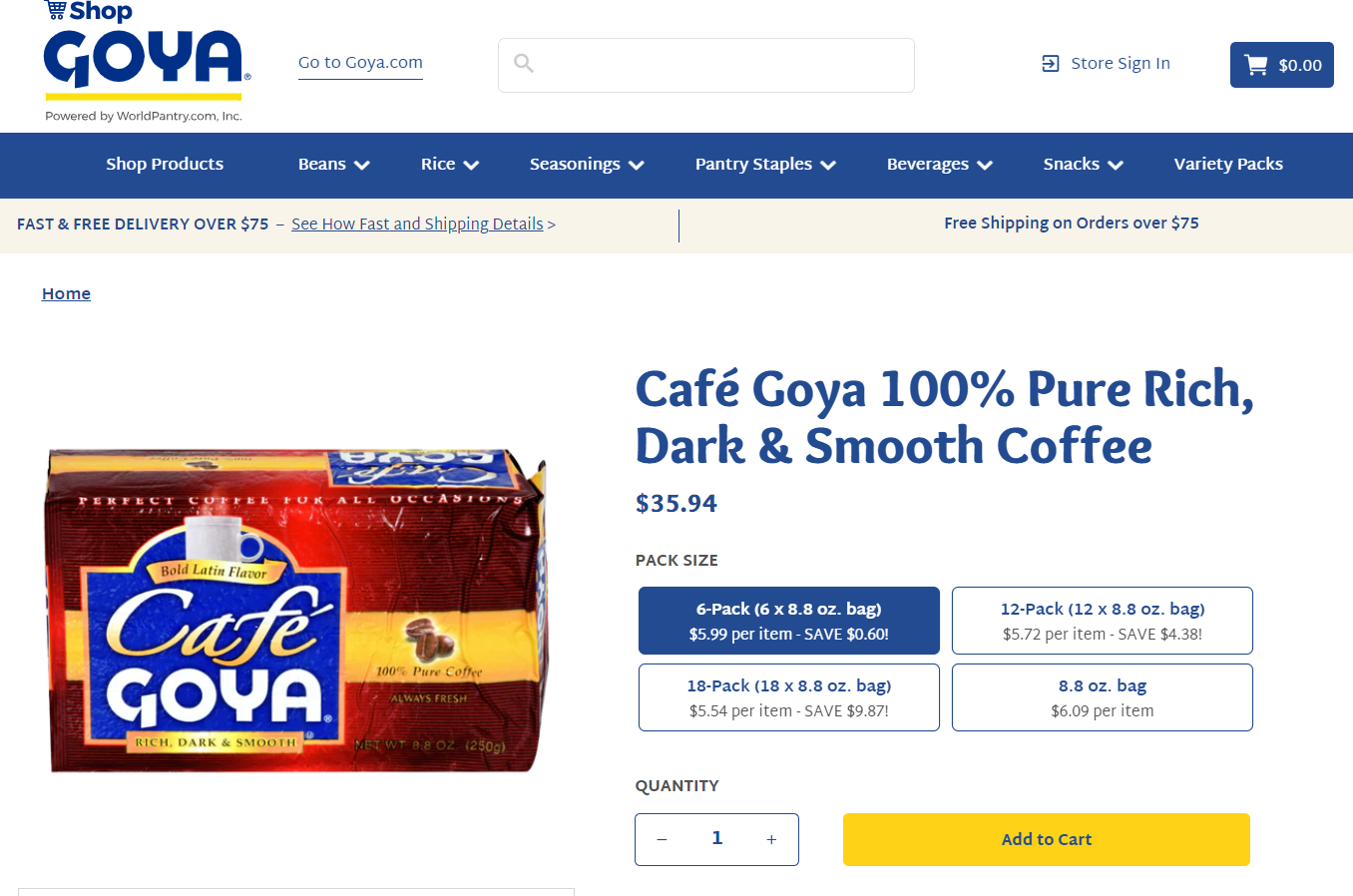Click the Store Sign In arrow icon
Image resolution: width=1353 pixels, height=896 pixels.
pos(1051,64)
